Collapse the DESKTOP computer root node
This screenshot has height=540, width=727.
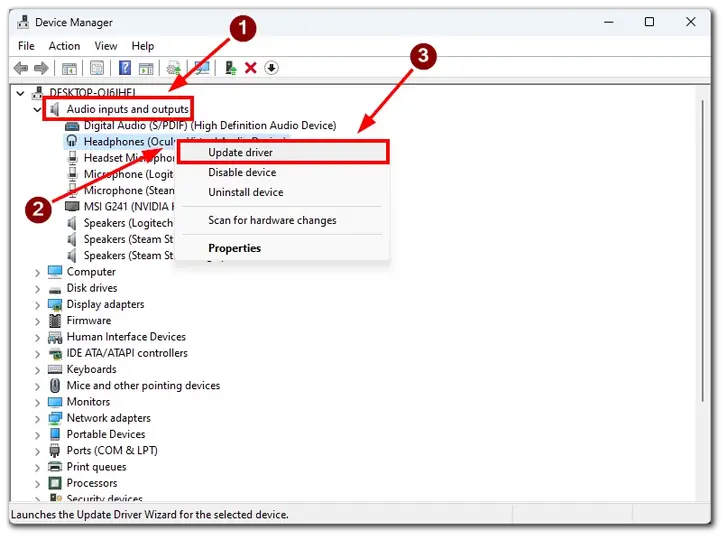coord(20,93)
